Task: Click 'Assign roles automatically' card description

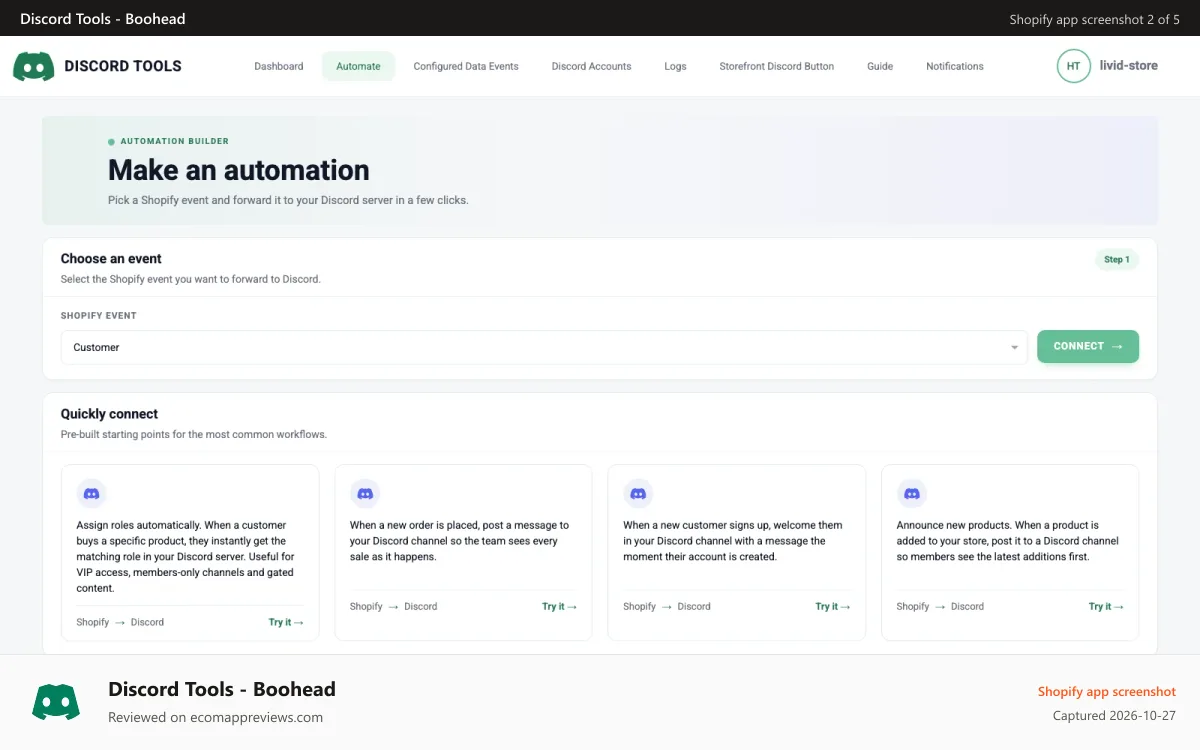Action: (x=186, y=557)
